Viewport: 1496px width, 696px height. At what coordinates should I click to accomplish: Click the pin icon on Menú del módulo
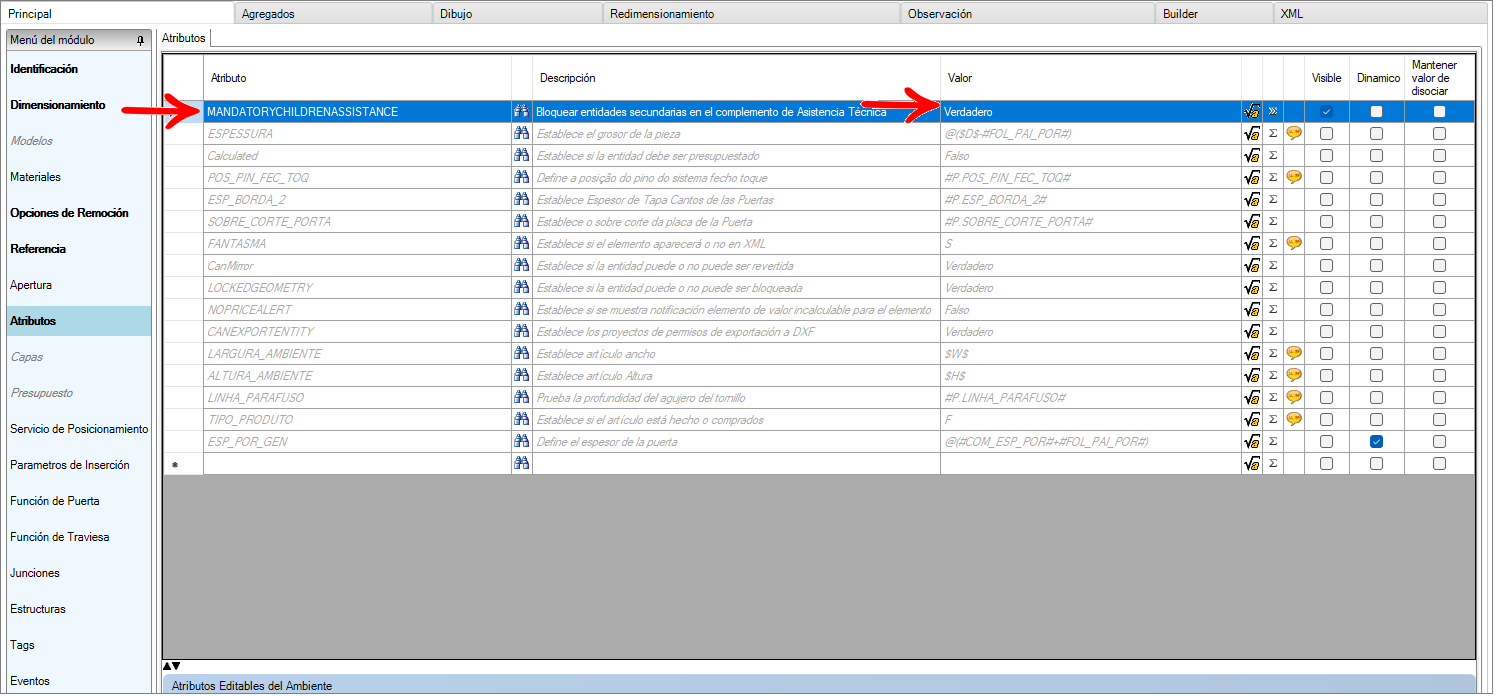(140, 40)
